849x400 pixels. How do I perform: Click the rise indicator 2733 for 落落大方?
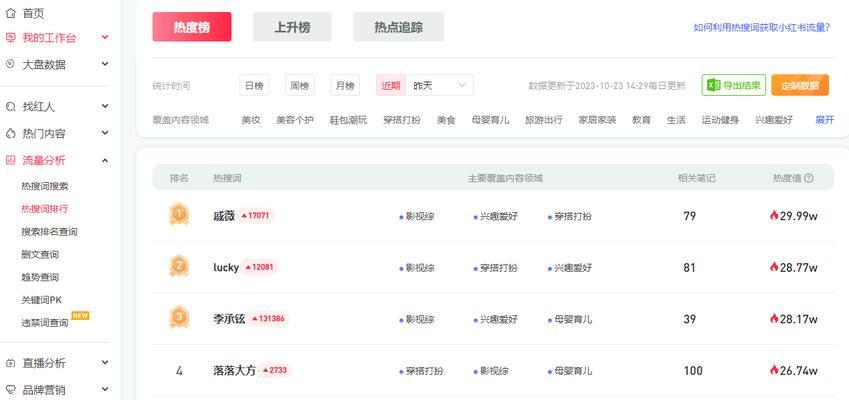(275, 370)
